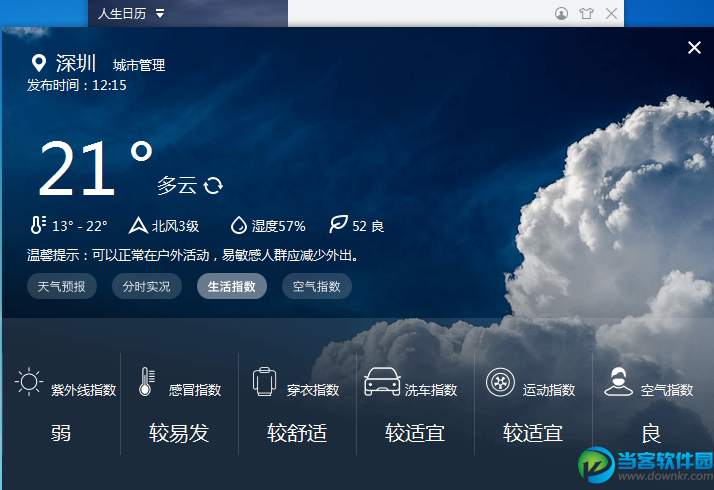Click the 空气指数 label in bottom row
The width and height of the screenshot is (714, 490).
click(x=667, y=390)
